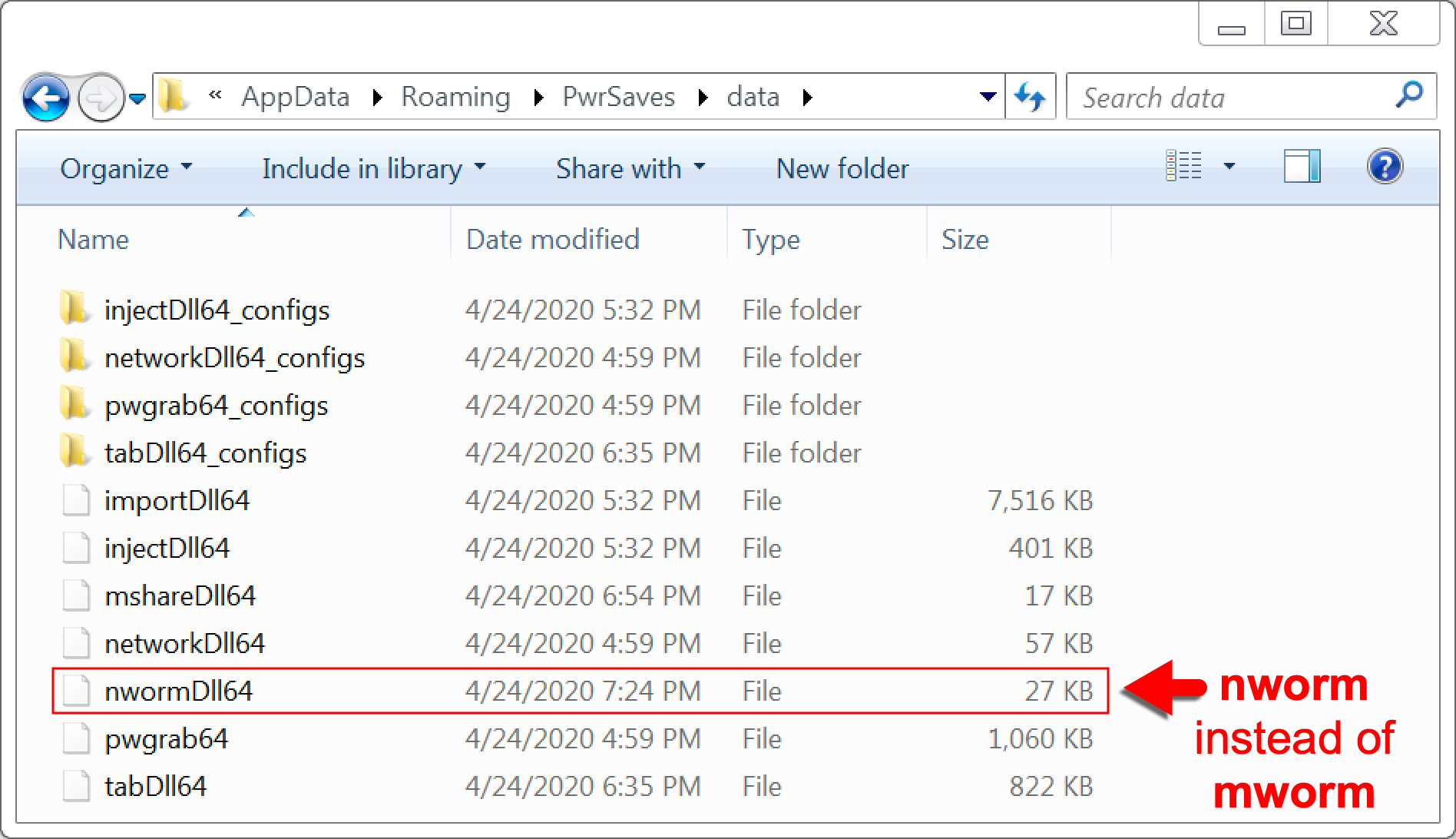This screenshot has width=1456, height=839.
Task: Open the arrow after PwrSaves breadcrumb
Action: (703, 98)
